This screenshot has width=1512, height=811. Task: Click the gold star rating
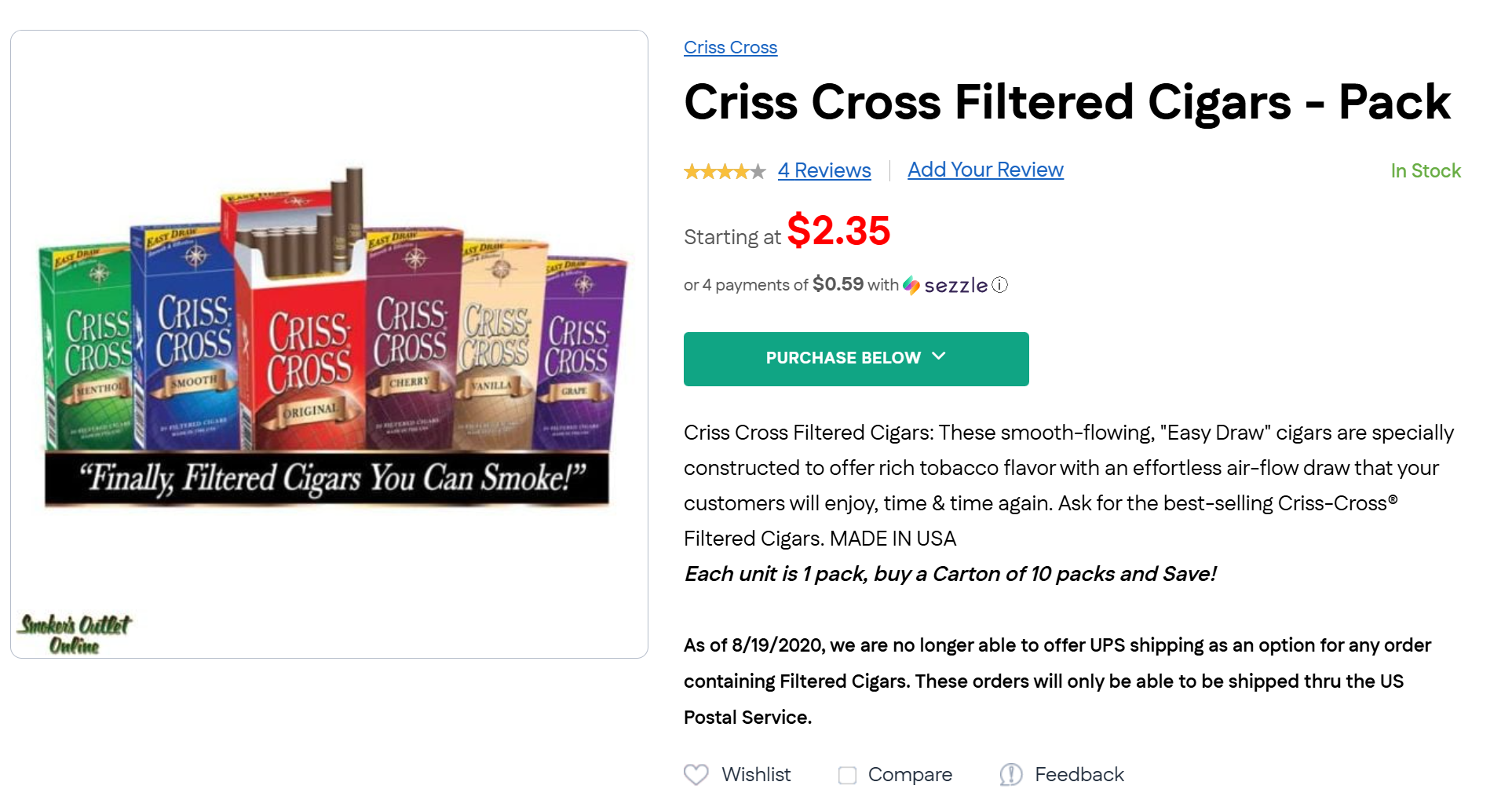click(724, 171)
